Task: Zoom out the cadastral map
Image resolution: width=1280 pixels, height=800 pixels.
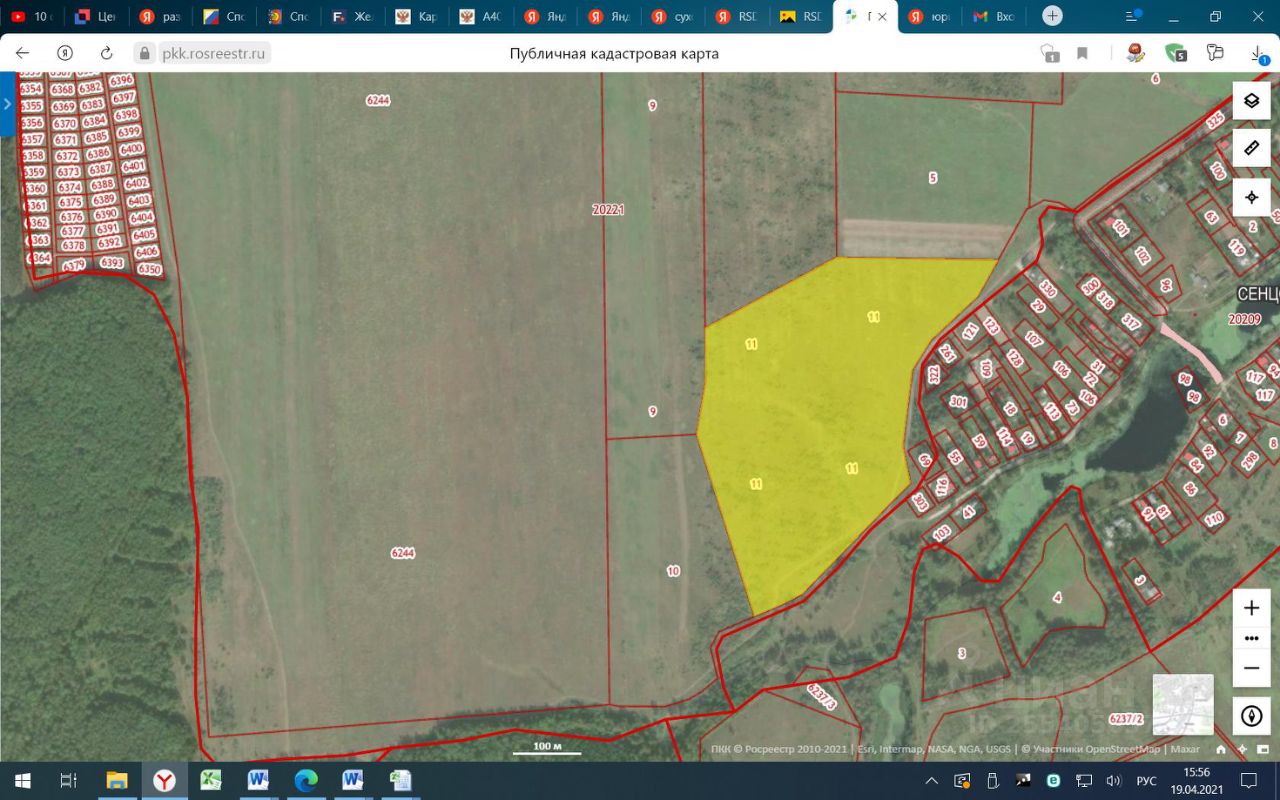Action: (x=1251, y=668)
